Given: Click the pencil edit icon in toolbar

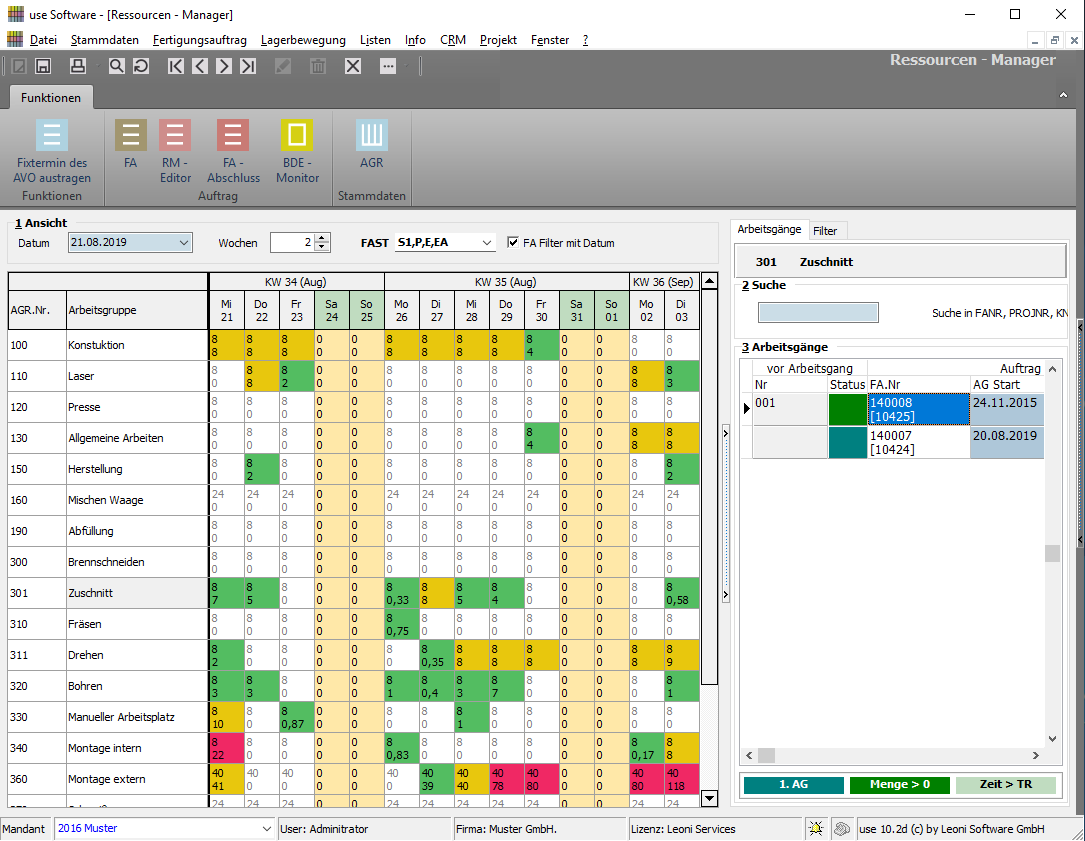Looking at the screenshot, I should click(x=283, y=66).
